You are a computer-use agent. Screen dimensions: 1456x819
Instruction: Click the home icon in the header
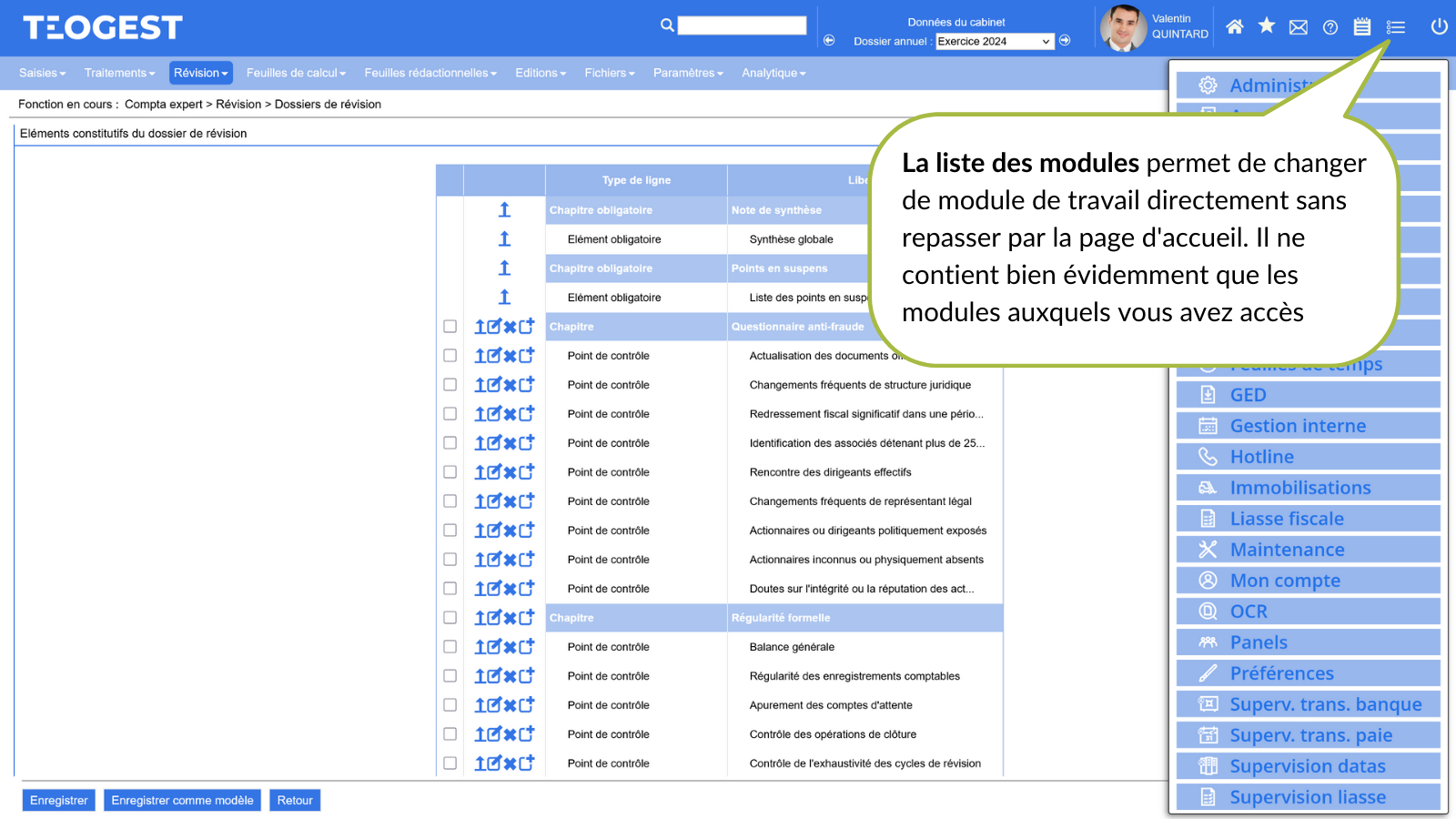[x=1234, y=27]
